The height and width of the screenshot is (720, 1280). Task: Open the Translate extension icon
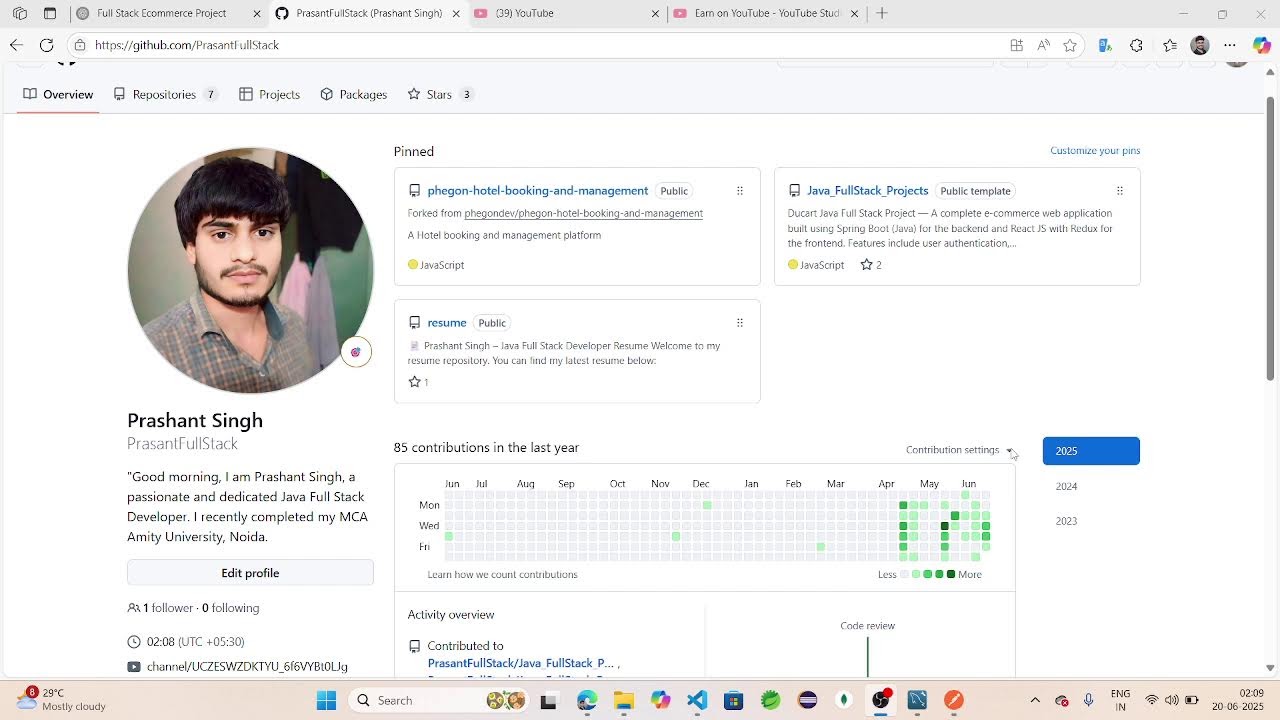[x=1105, y=45]
